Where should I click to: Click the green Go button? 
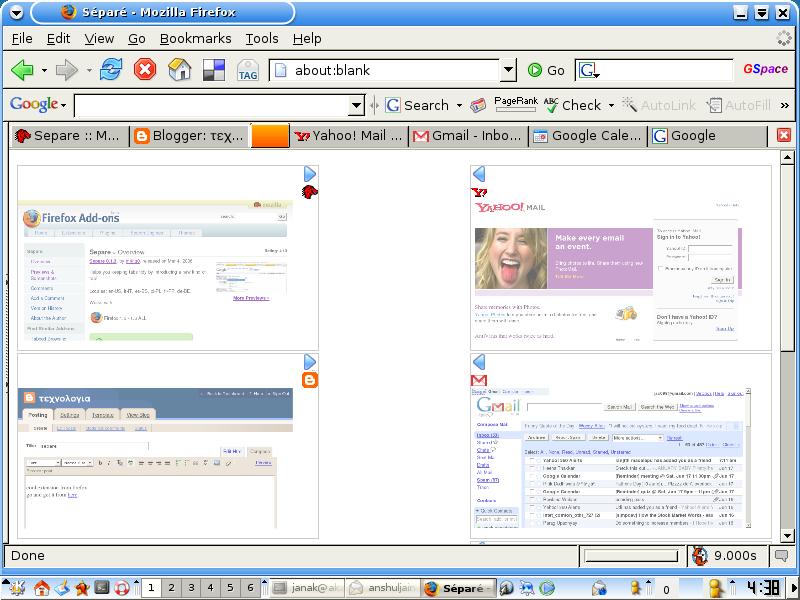pos(546,70)
